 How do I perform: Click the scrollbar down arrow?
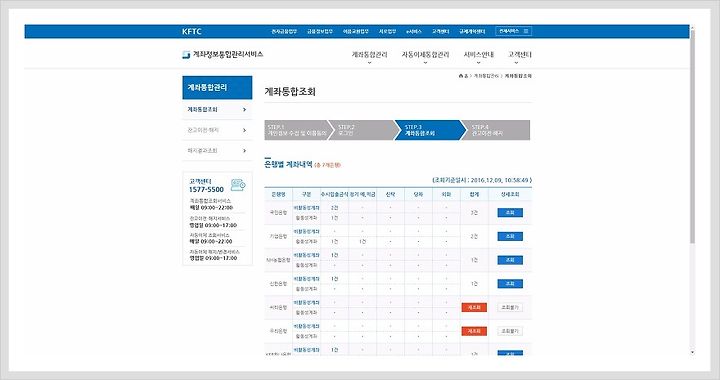[x=692, y=352]
